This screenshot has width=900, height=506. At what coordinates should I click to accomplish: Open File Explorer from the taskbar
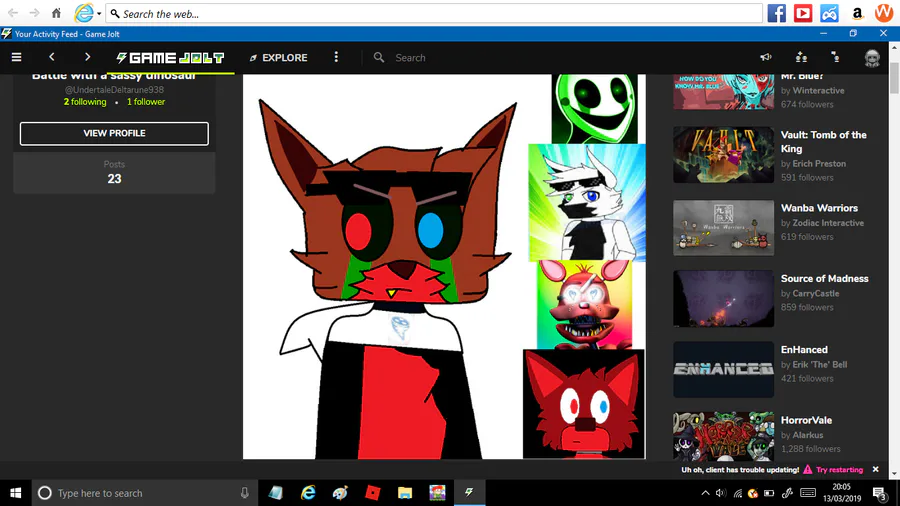405,493
